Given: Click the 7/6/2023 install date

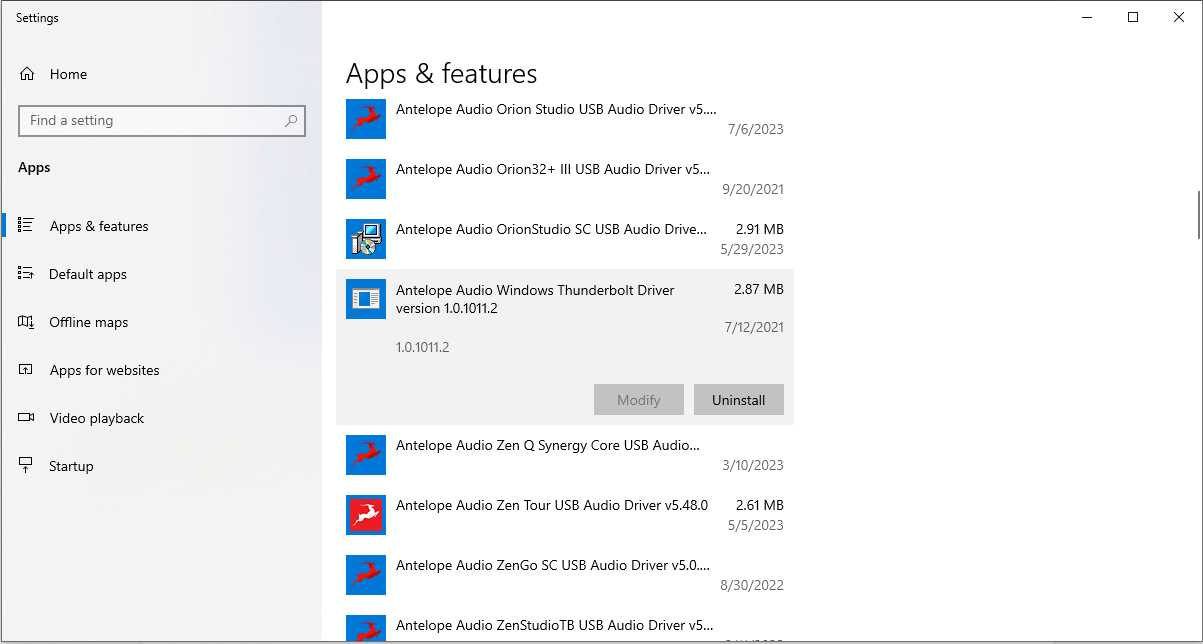Looking at the screenshot, I should click(756, 129).
